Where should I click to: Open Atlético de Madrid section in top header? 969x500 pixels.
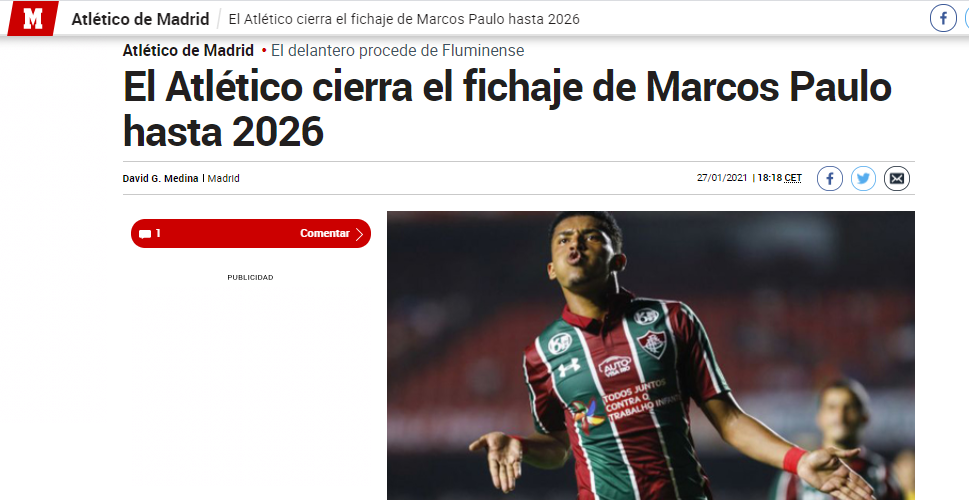140,19
